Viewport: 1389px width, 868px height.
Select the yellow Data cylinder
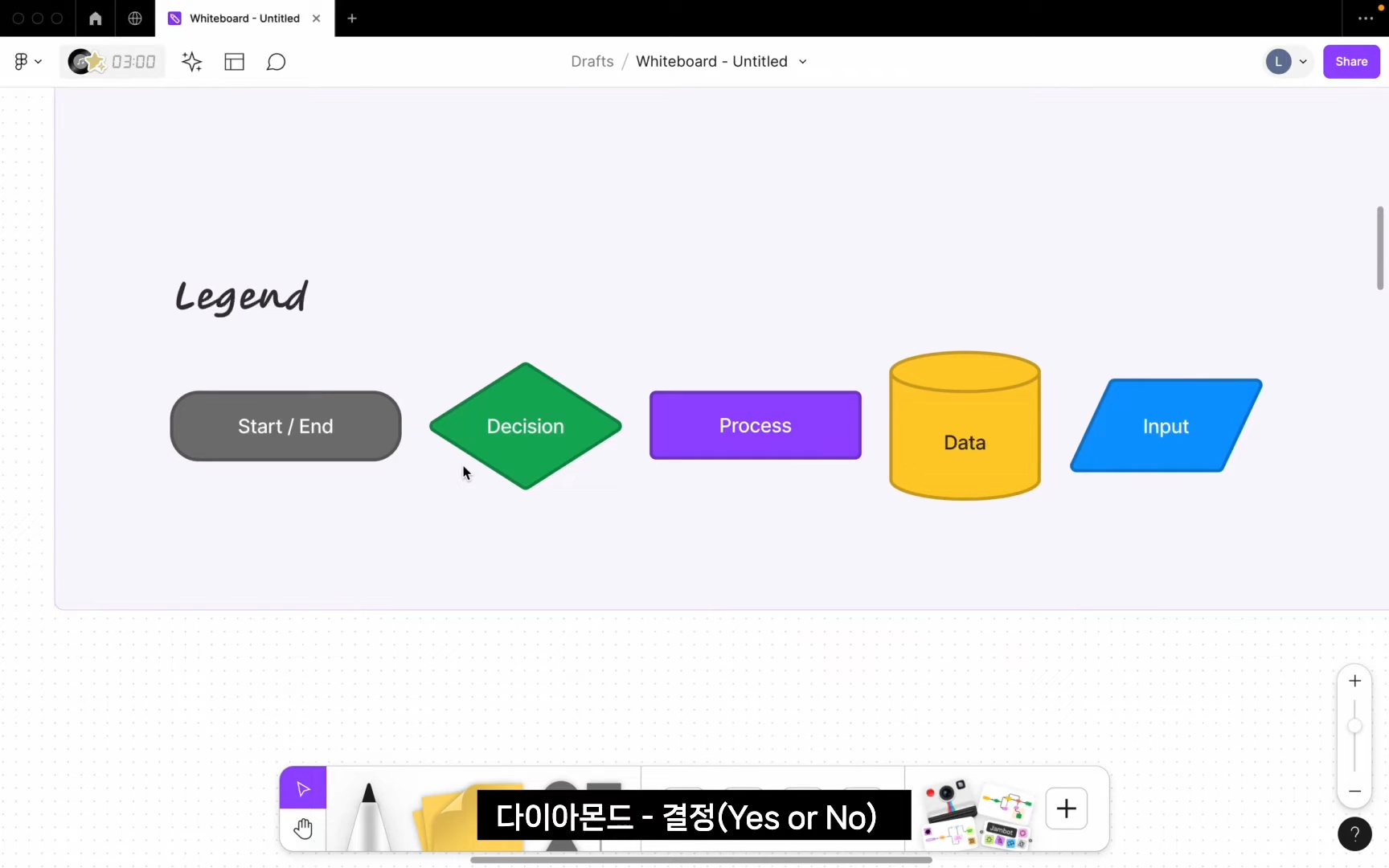coord(965,426)
